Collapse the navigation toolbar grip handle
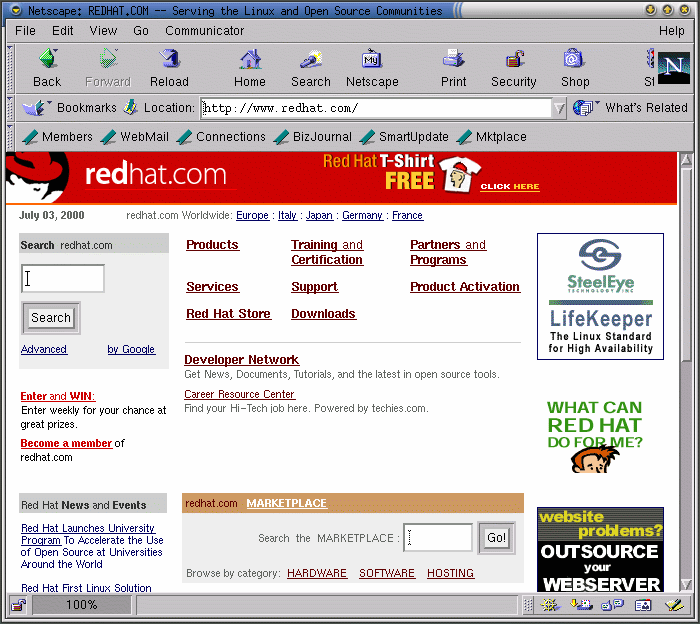This screenshot has height=624, width=700. pos(10,67)
